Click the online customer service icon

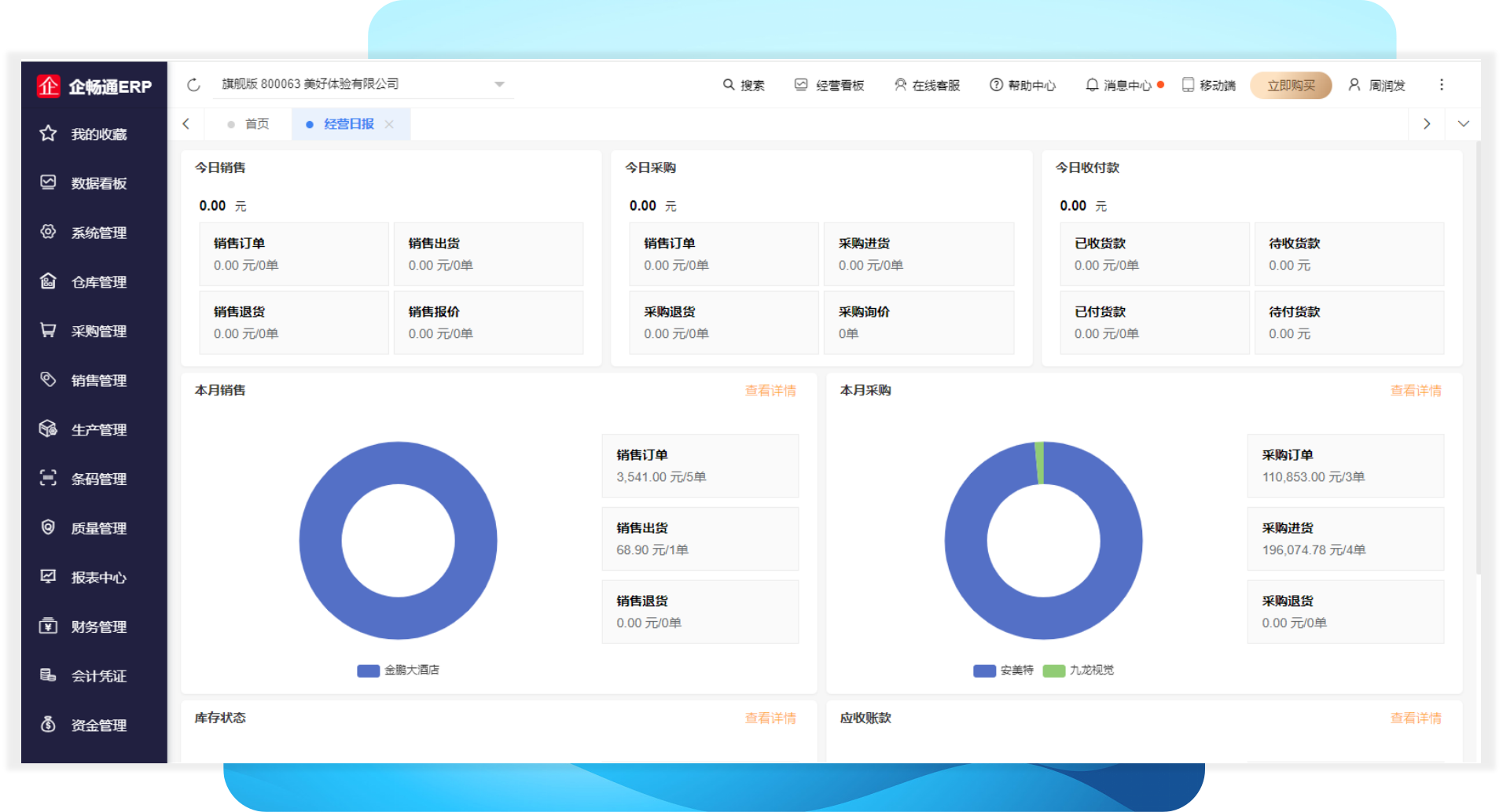(900, 85)
